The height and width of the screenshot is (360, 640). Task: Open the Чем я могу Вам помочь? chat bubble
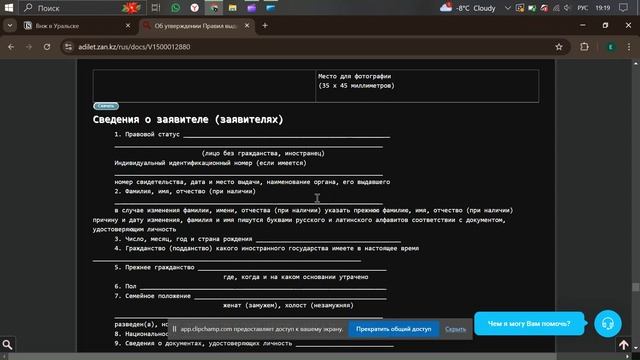pos(529,324)
